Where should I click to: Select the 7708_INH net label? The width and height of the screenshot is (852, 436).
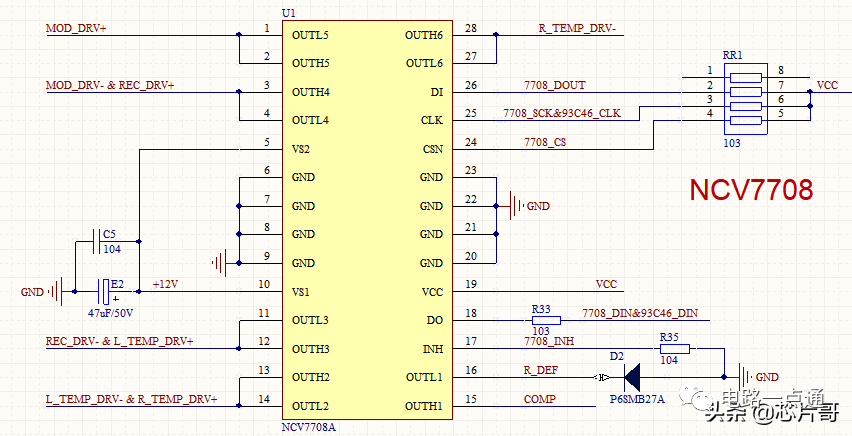[549, 341]
